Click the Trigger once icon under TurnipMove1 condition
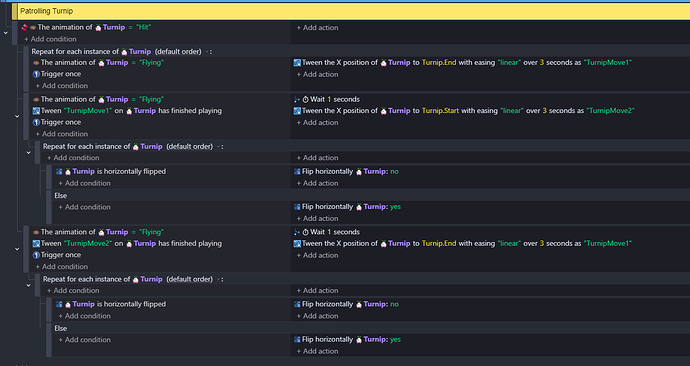Viewport: 690px width, 366px height. click(37, 122)
